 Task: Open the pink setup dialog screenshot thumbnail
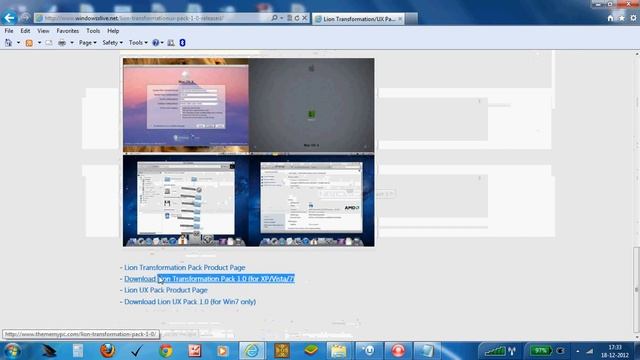pyautogui.click(x=186, y=106)
